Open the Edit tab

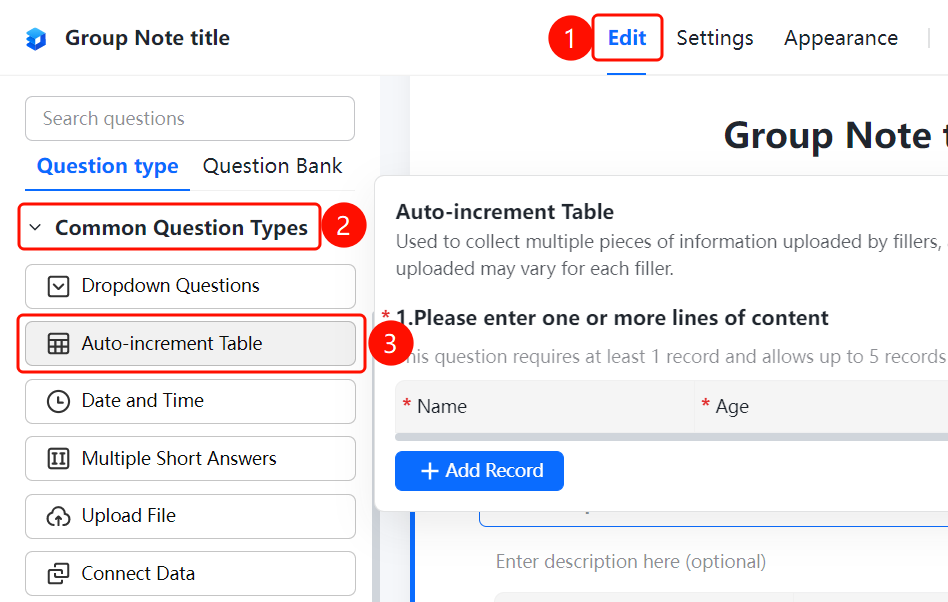[x=627, y=37]
